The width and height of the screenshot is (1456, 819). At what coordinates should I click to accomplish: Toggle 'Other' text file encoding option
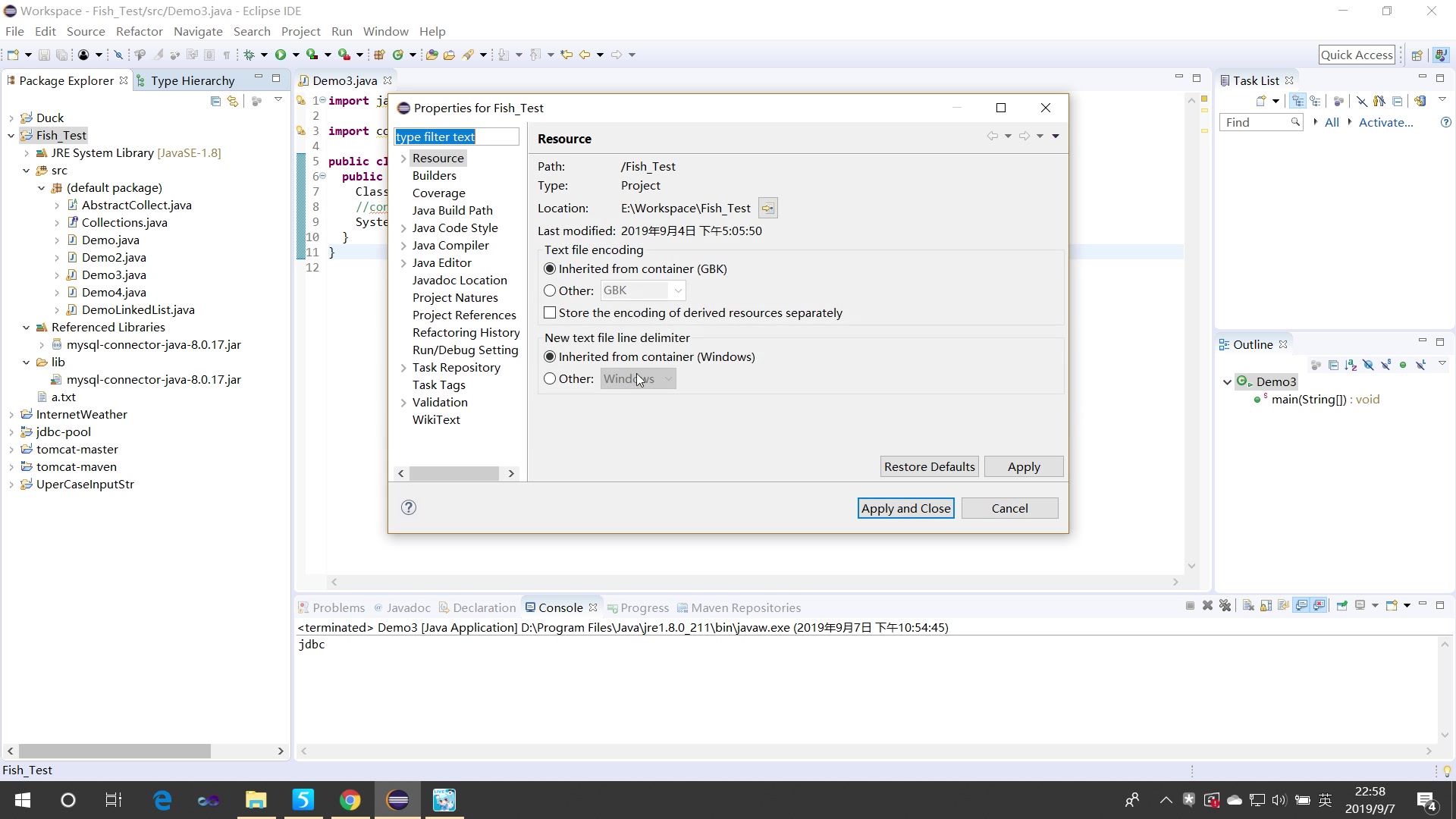[x=550, y=291]
